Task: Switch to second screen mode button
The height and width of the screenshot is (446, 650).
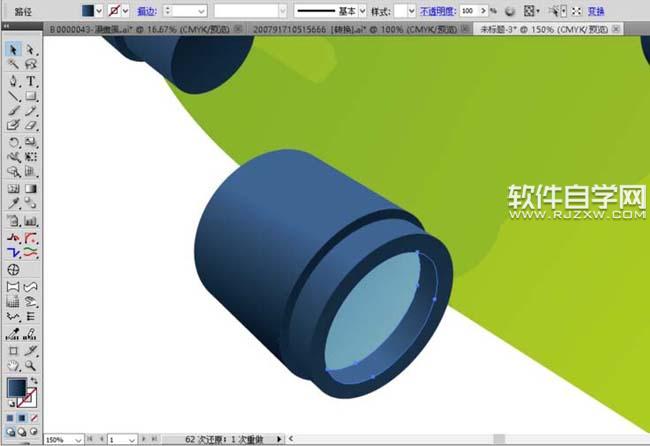Action: click(x=22, y=432)
